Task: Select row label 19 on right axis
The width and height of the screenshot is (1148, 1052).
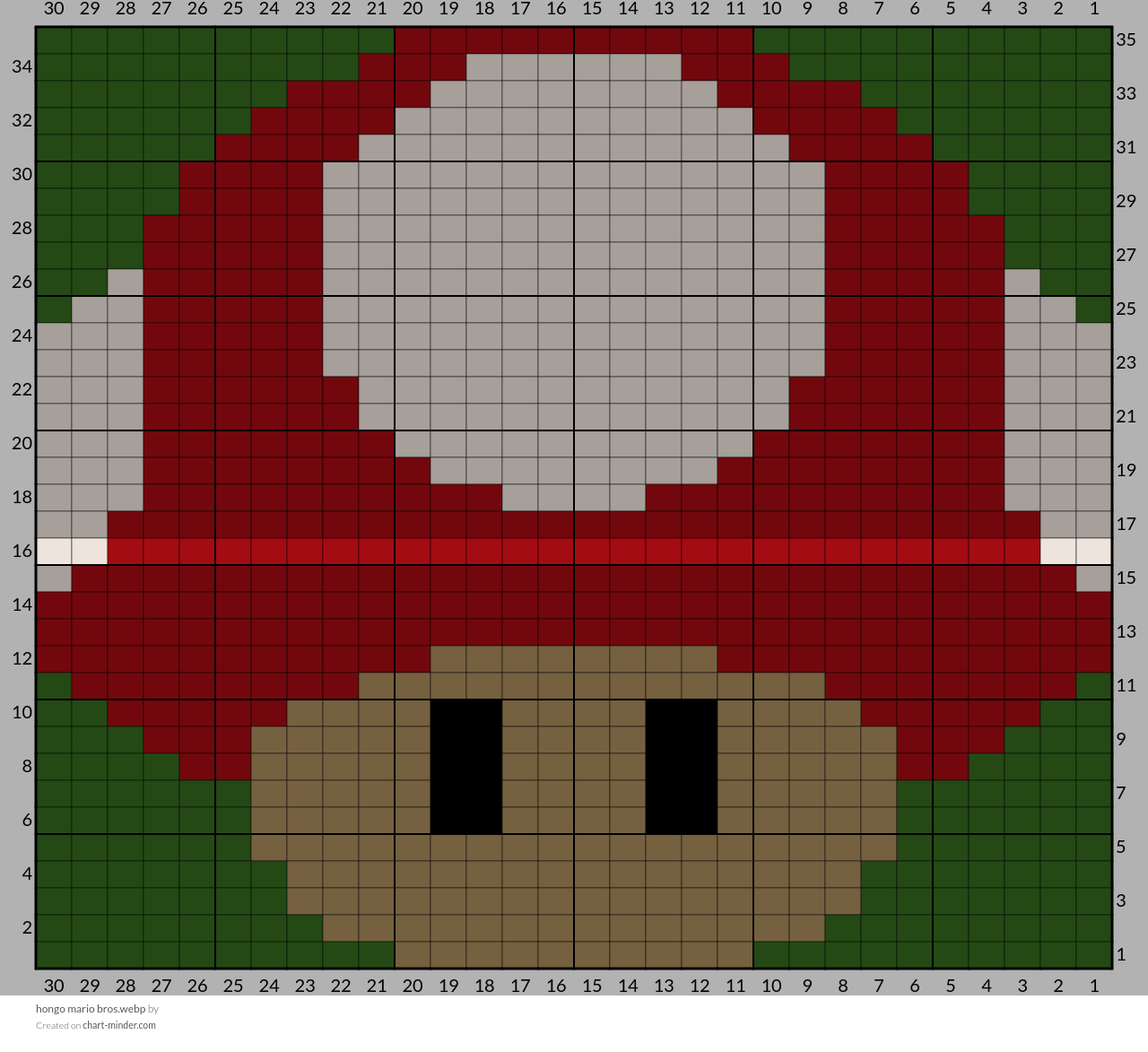Action: tap(1126, 470)
